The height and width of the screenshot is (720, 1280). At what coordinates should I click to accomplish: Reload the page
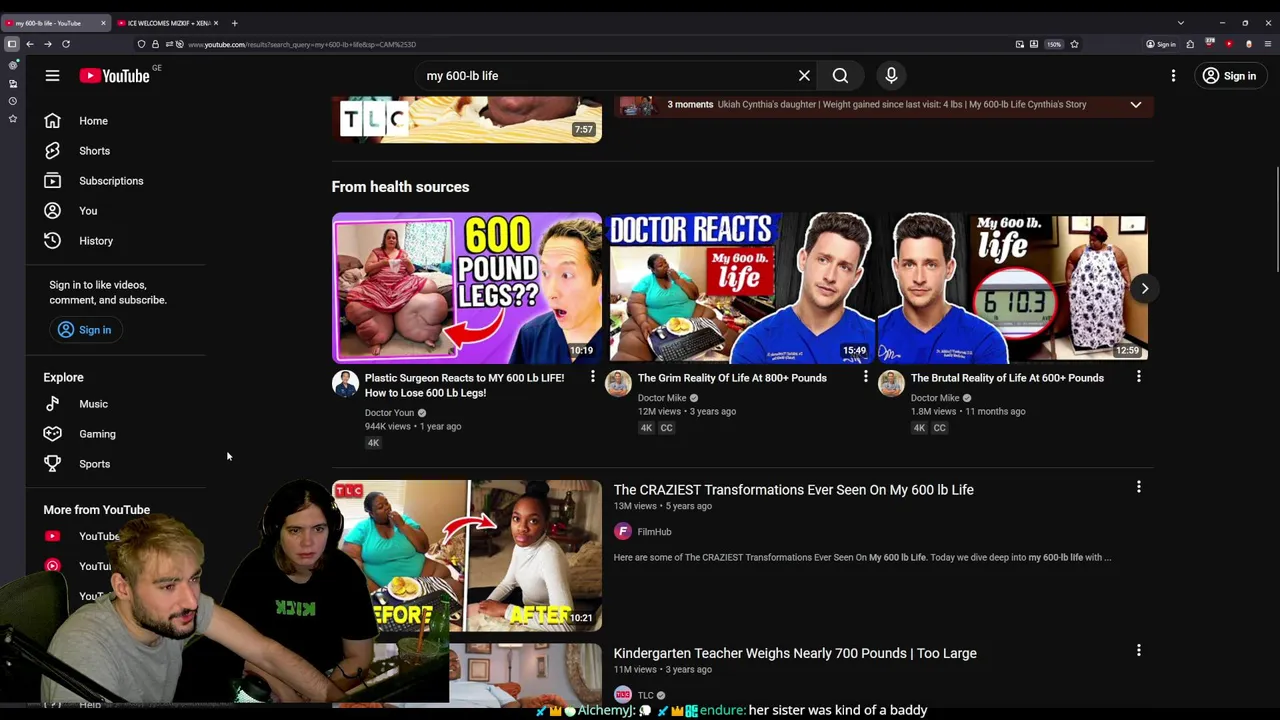tap(66, 44)
